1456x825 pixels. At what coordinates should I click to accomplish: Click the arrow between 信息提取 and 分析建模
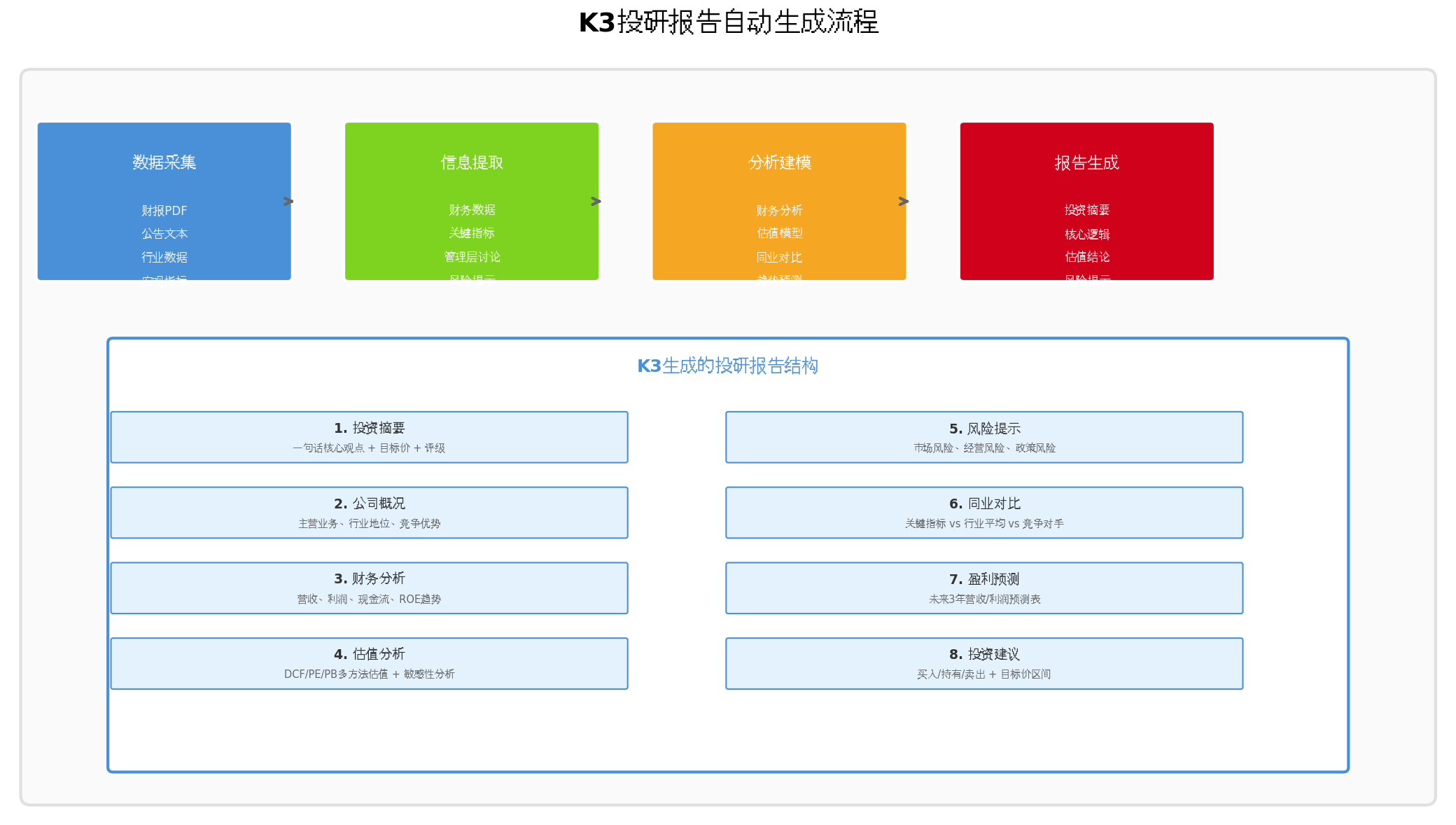(x=596, y=202)
